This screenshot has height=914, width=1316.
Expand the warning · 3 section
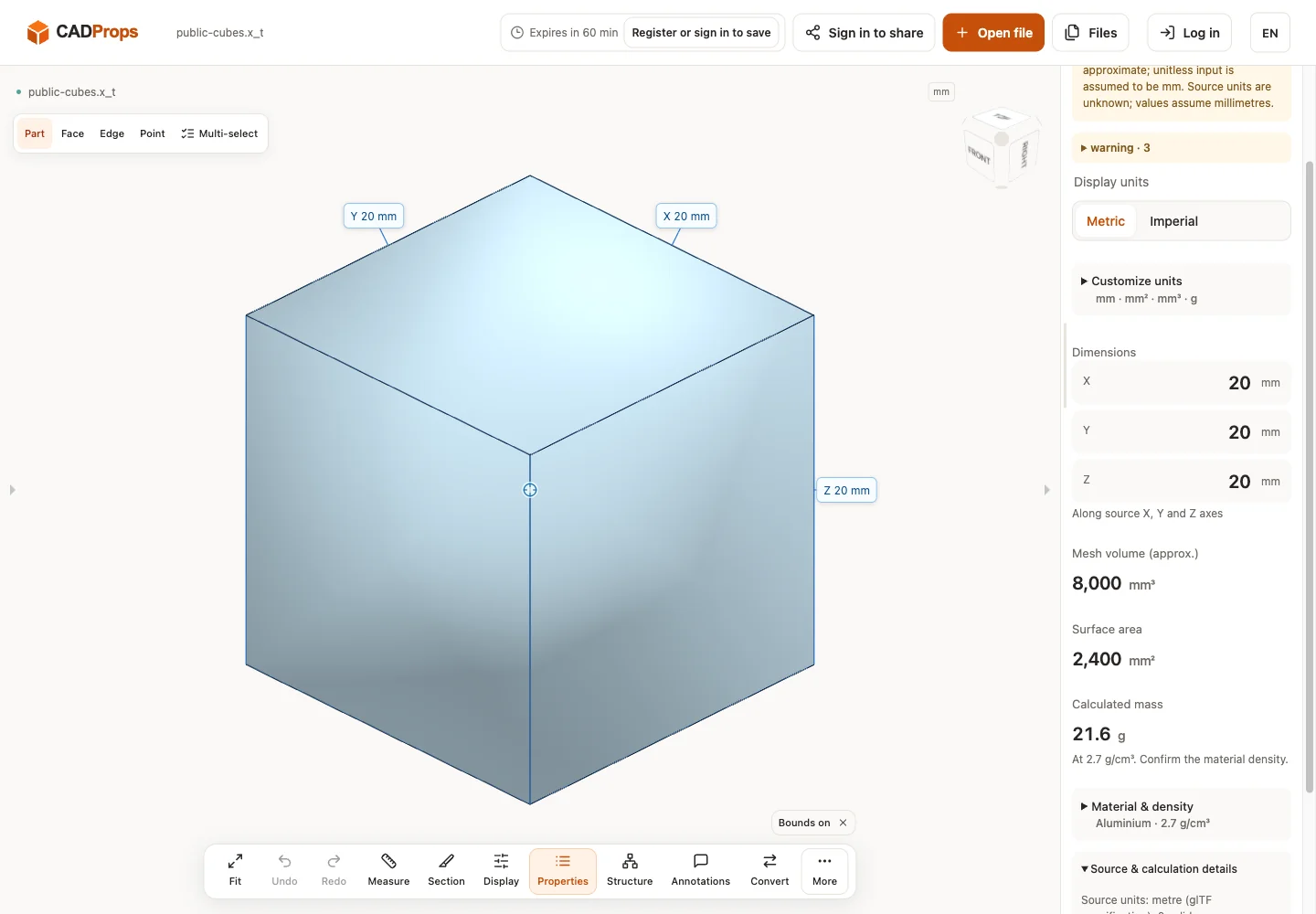coord(1182,148)
